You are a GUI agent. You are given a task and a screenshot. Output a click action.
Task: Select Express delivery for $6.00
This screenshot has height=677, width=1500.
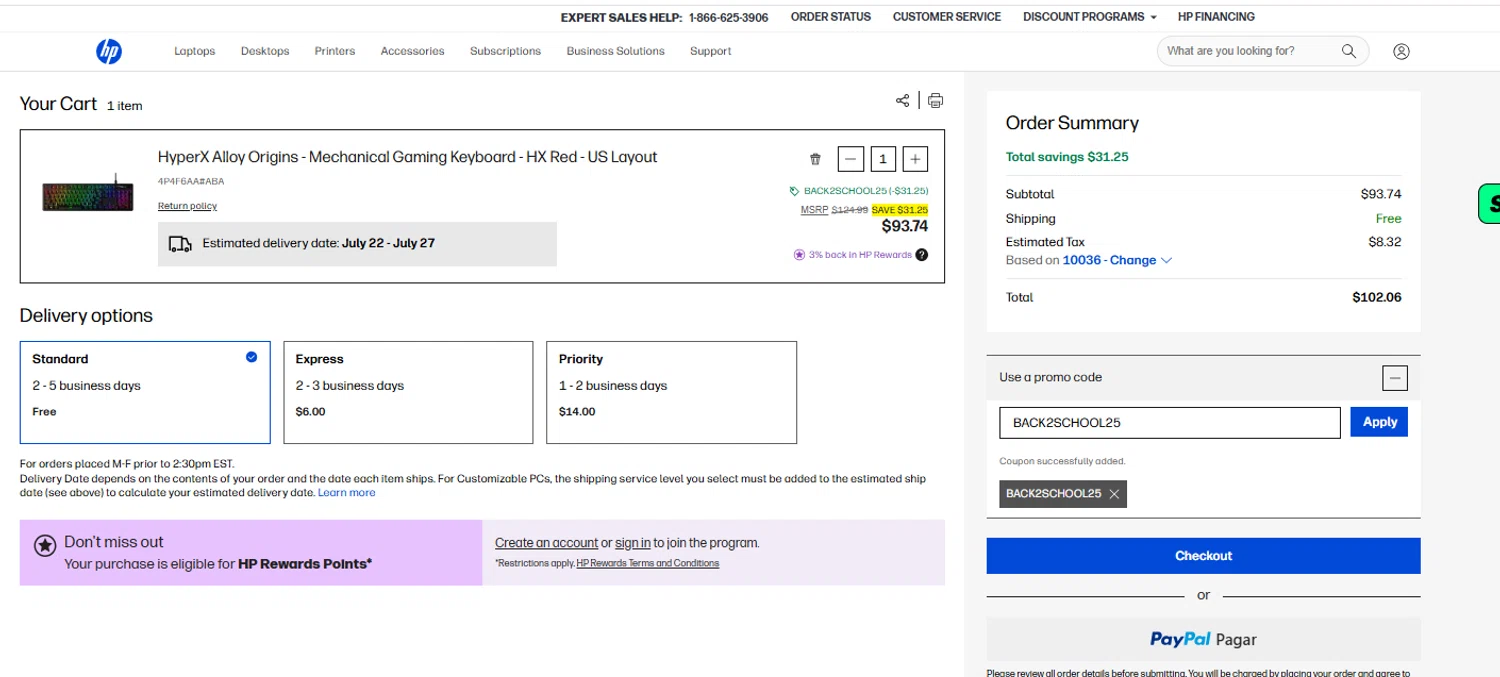click(408, 392)
